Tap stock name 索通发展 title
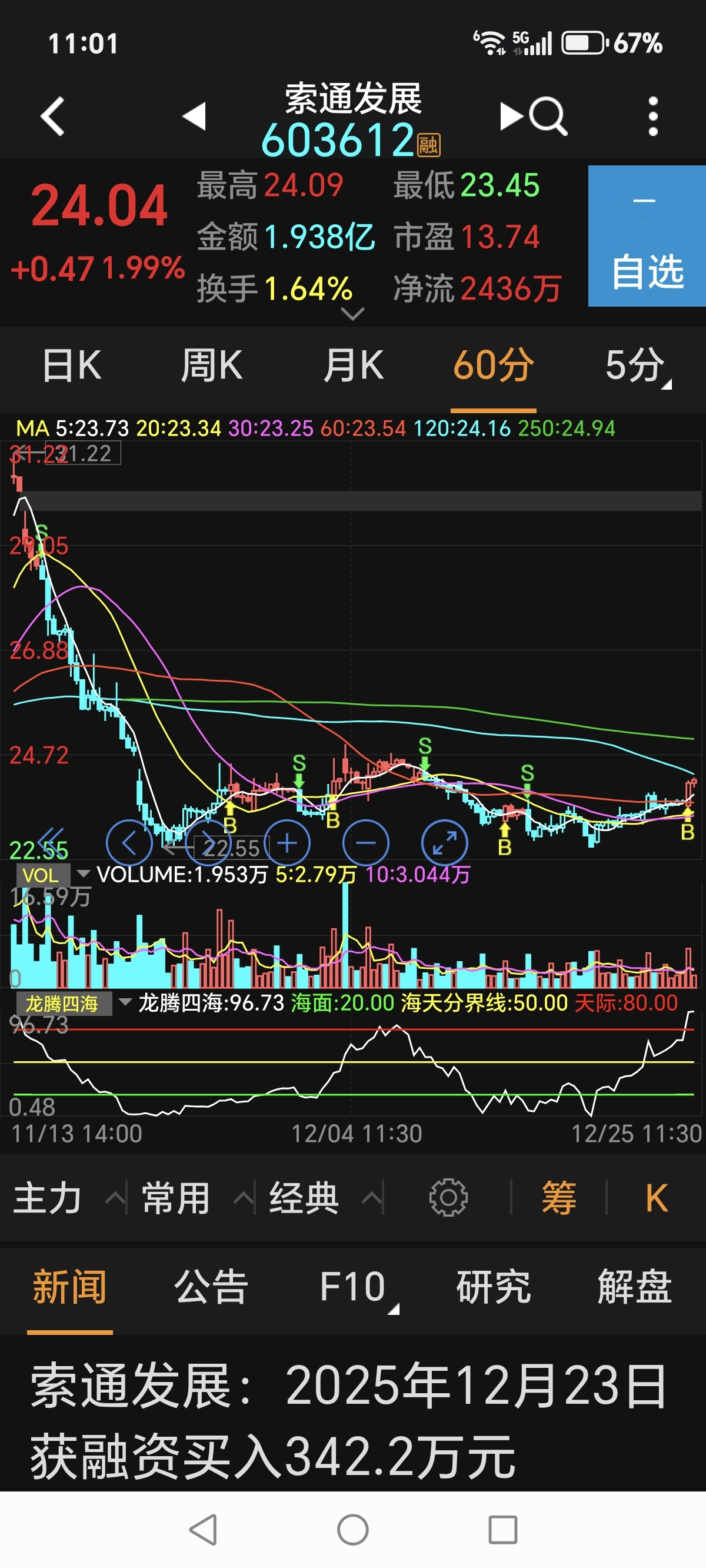706x1568 pixels. click(353, 99)
